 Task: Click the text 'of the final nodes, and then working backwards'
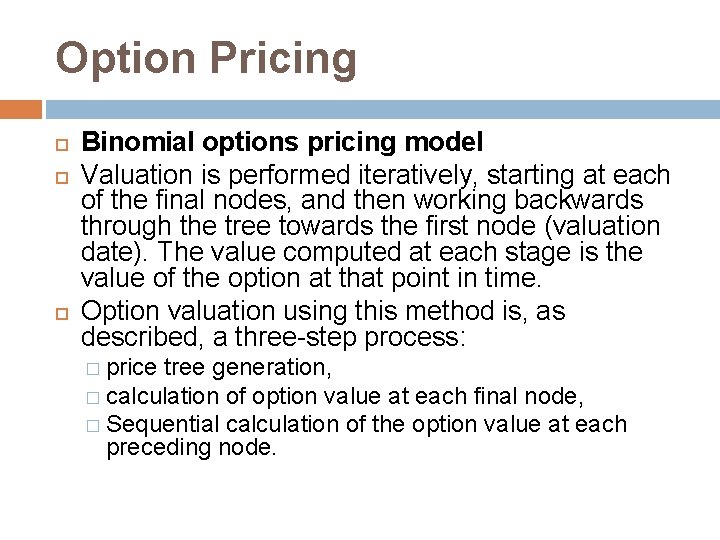point(365,200)
